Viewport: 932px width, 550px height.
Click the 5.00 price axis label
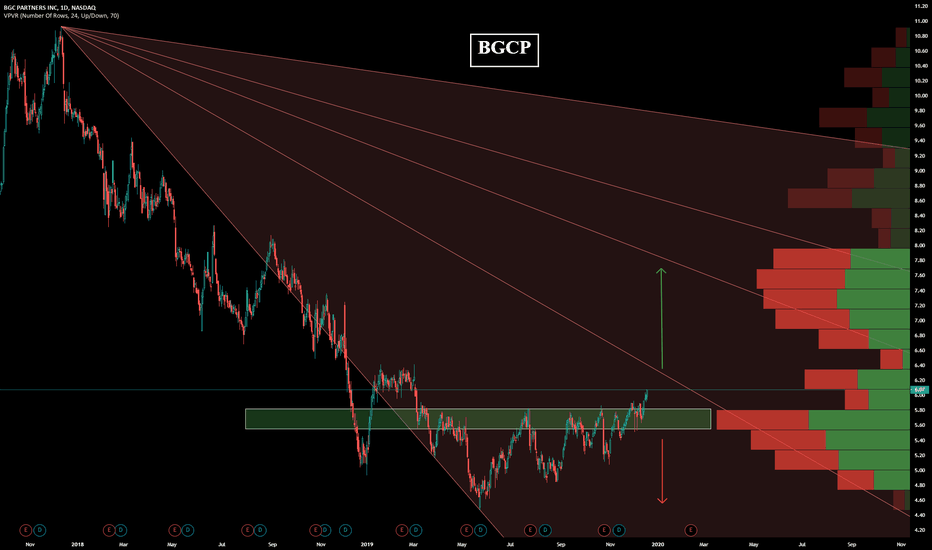click(x=921, y=470)
